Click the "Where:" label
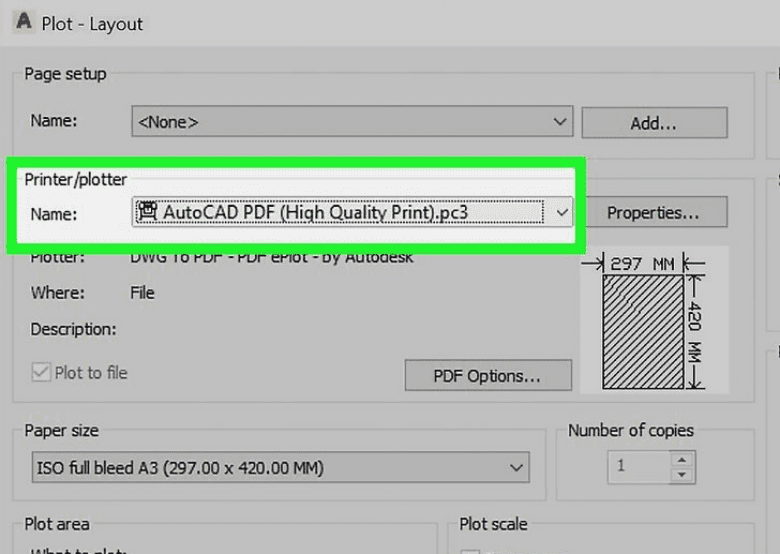 pos(58,293)
